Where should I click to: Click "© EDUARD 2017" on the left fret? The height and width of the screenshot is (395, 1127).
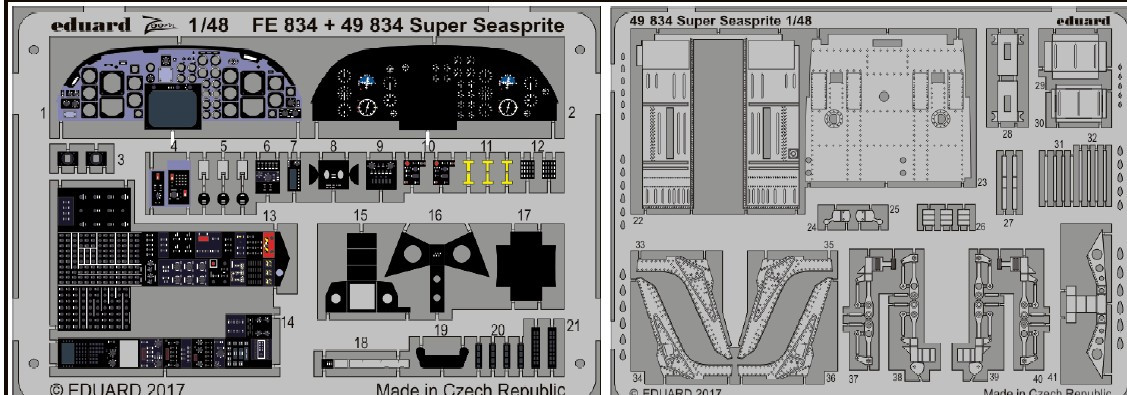pyautogui.click(x=116, y=389)
